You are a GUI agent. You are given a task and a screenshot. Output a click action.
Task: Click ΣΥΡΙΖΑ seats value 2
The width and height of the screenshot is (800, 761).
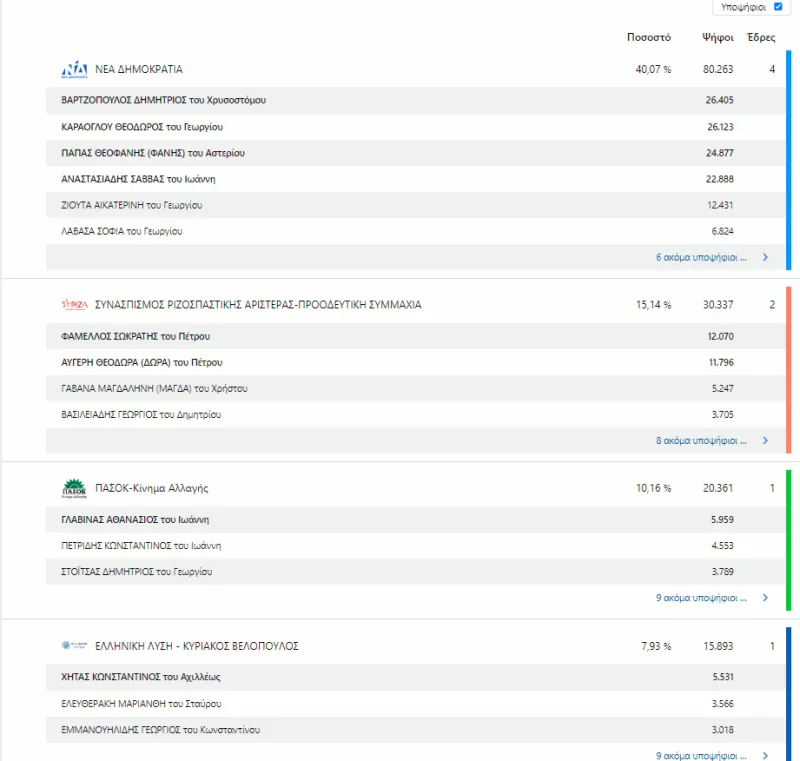pyautogui.click(x=772, y=305)
